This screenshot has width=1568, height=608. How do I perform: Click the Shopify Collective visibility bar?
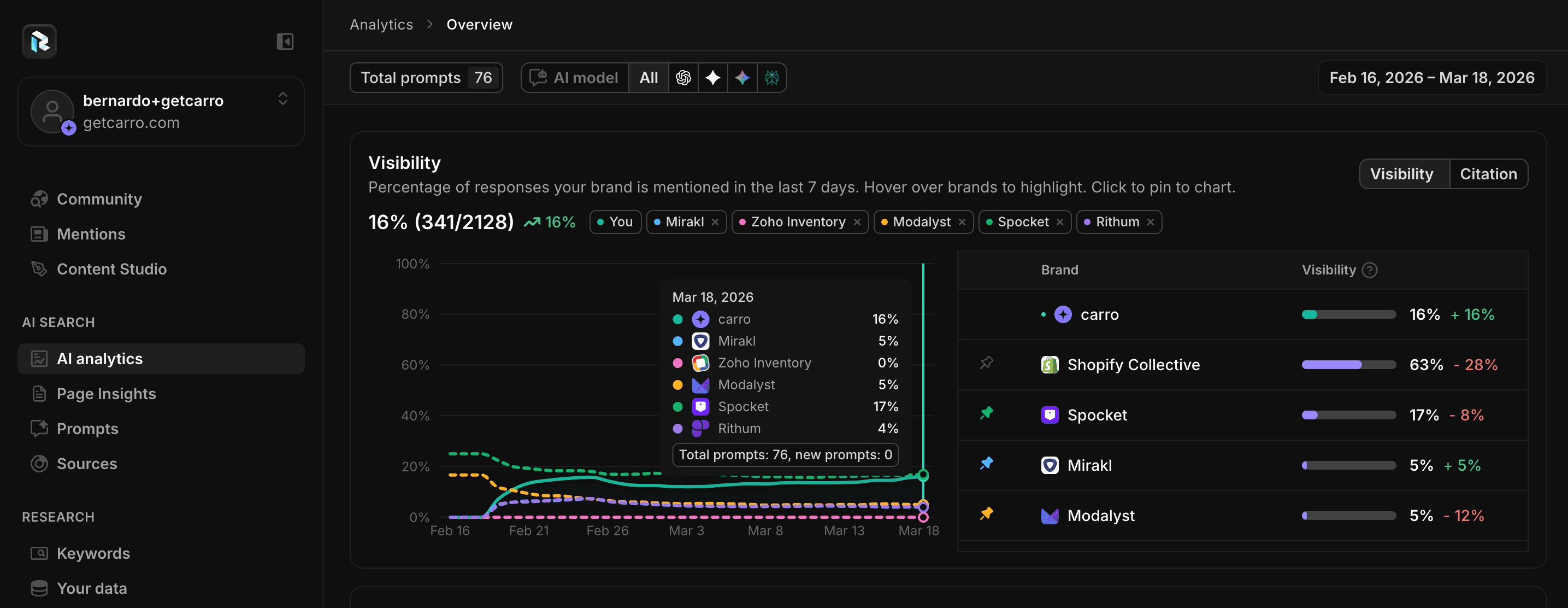tap(1349, 365)
